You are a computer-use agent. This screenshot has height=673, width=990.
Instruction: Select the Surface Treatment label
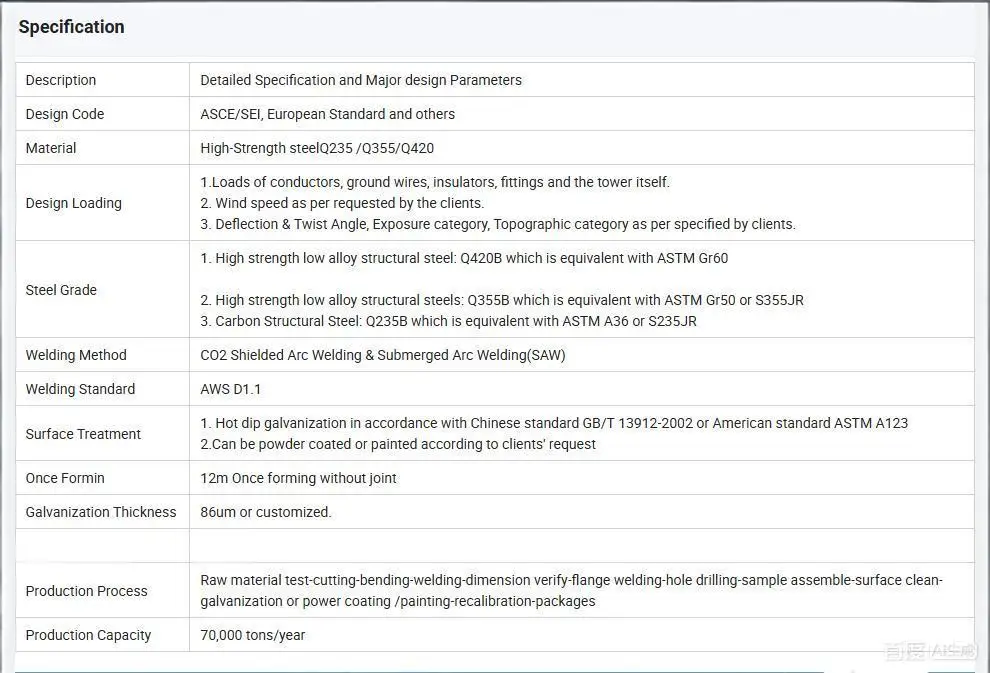click(x=83, y=434)
